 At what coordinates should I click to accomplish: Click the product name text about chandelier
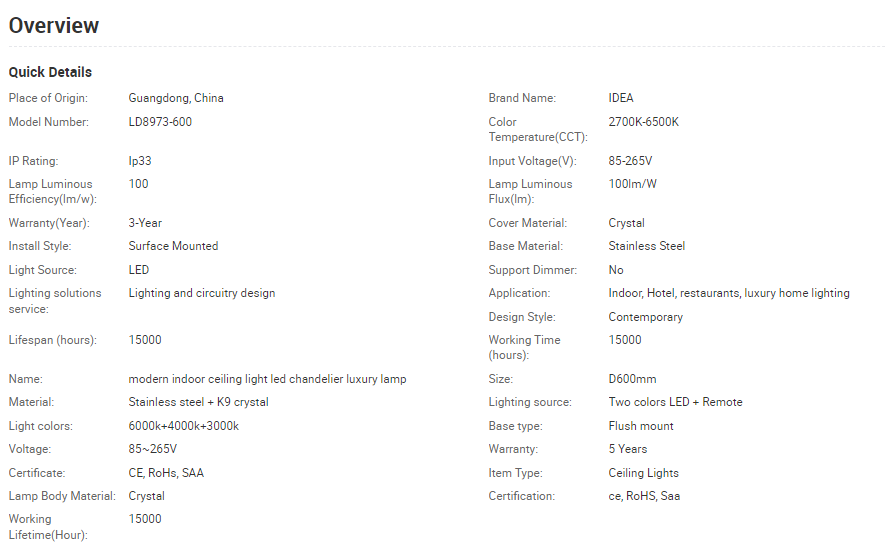coord(268,379)
